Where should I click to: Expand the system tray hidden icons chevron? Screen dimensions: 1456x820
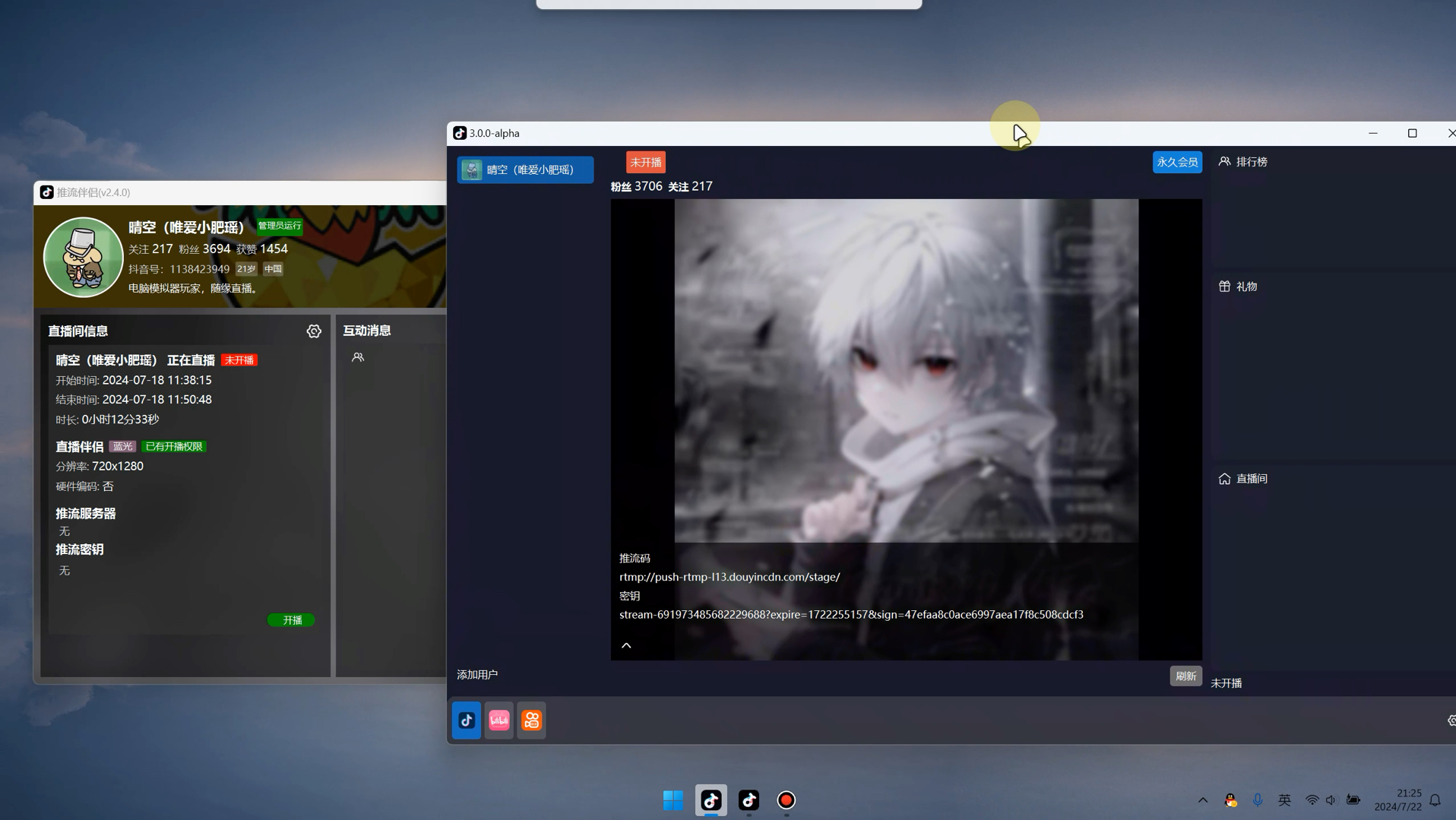click(x=1203, y=800)
